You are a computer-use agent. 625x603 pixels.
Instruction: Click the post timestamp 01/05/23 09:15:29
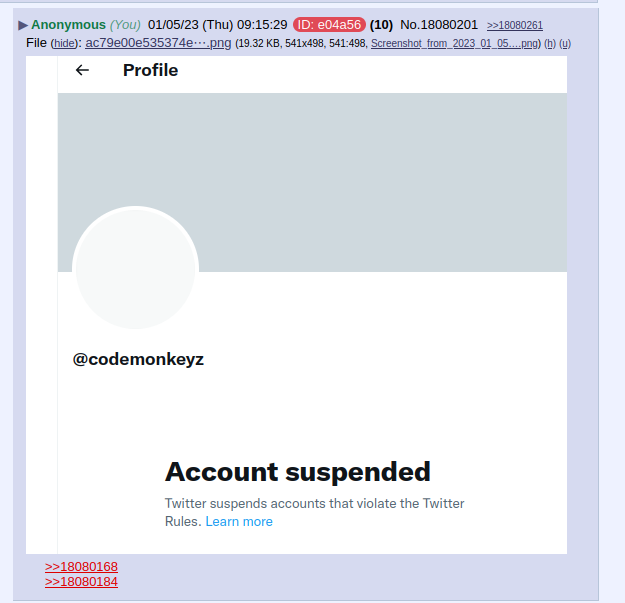point(217,25)
